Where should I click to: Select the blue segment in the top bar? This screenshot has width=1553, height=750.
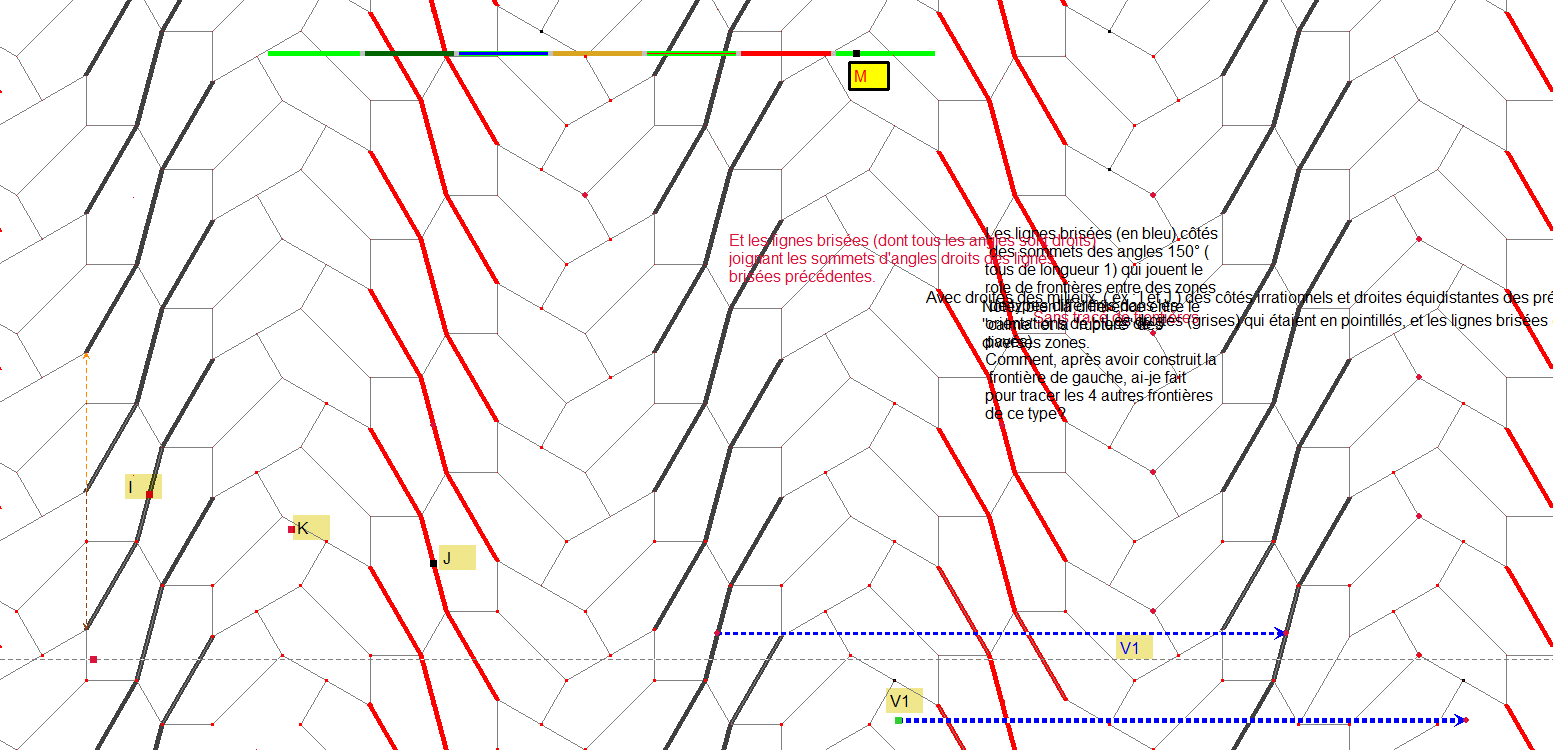click(x=503, y=53)
